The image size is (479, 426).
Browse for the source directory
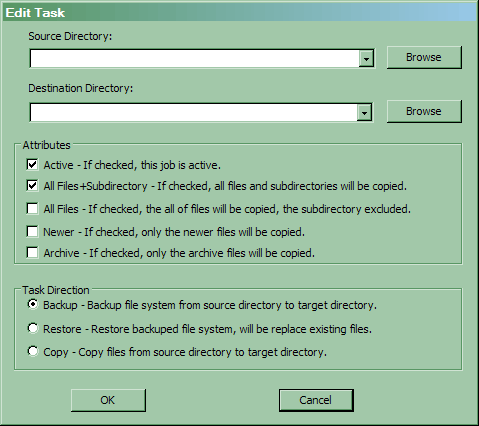point(424,57)
